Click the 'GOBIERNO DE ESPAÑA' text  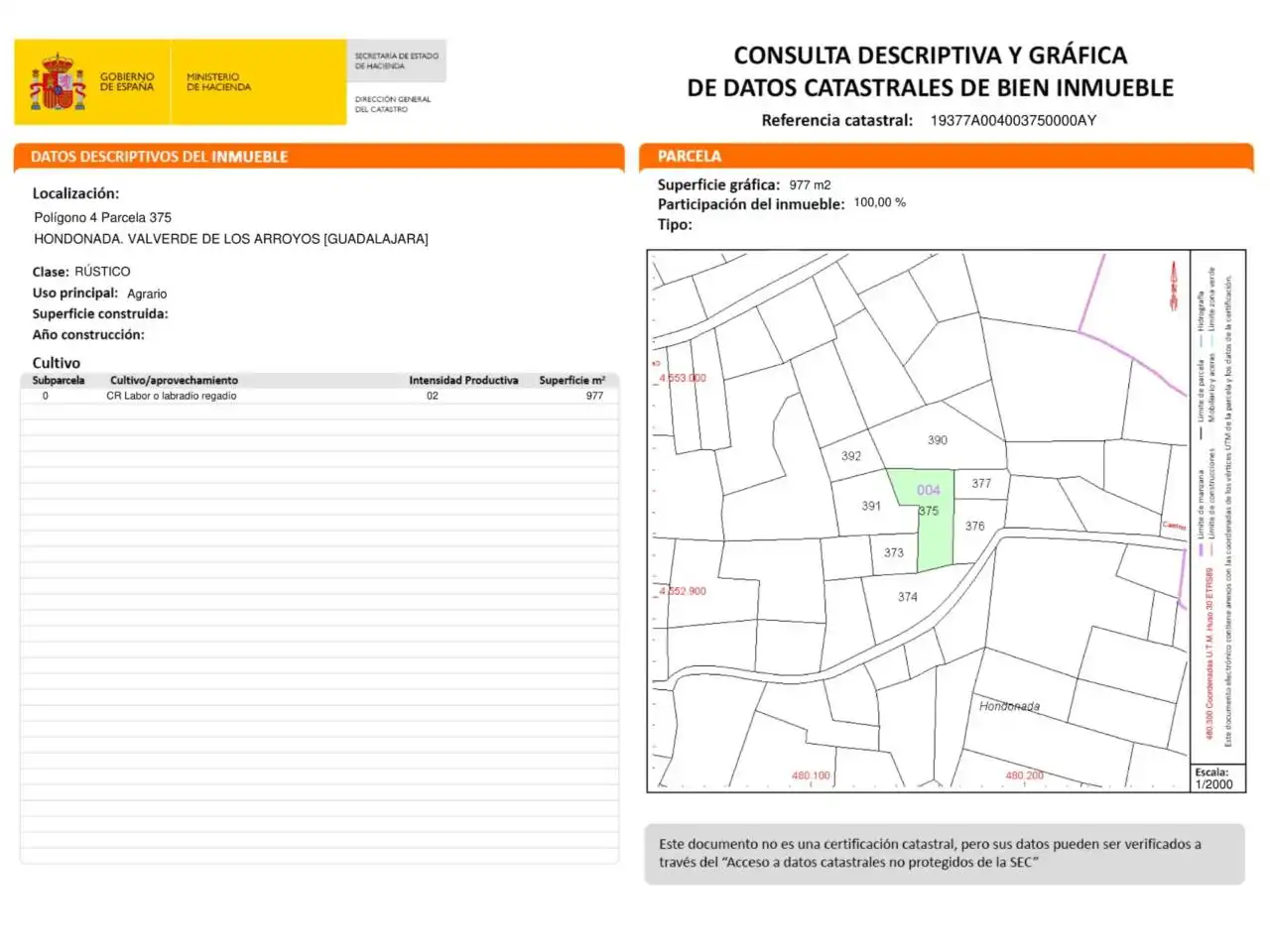(x=127, y=82)
